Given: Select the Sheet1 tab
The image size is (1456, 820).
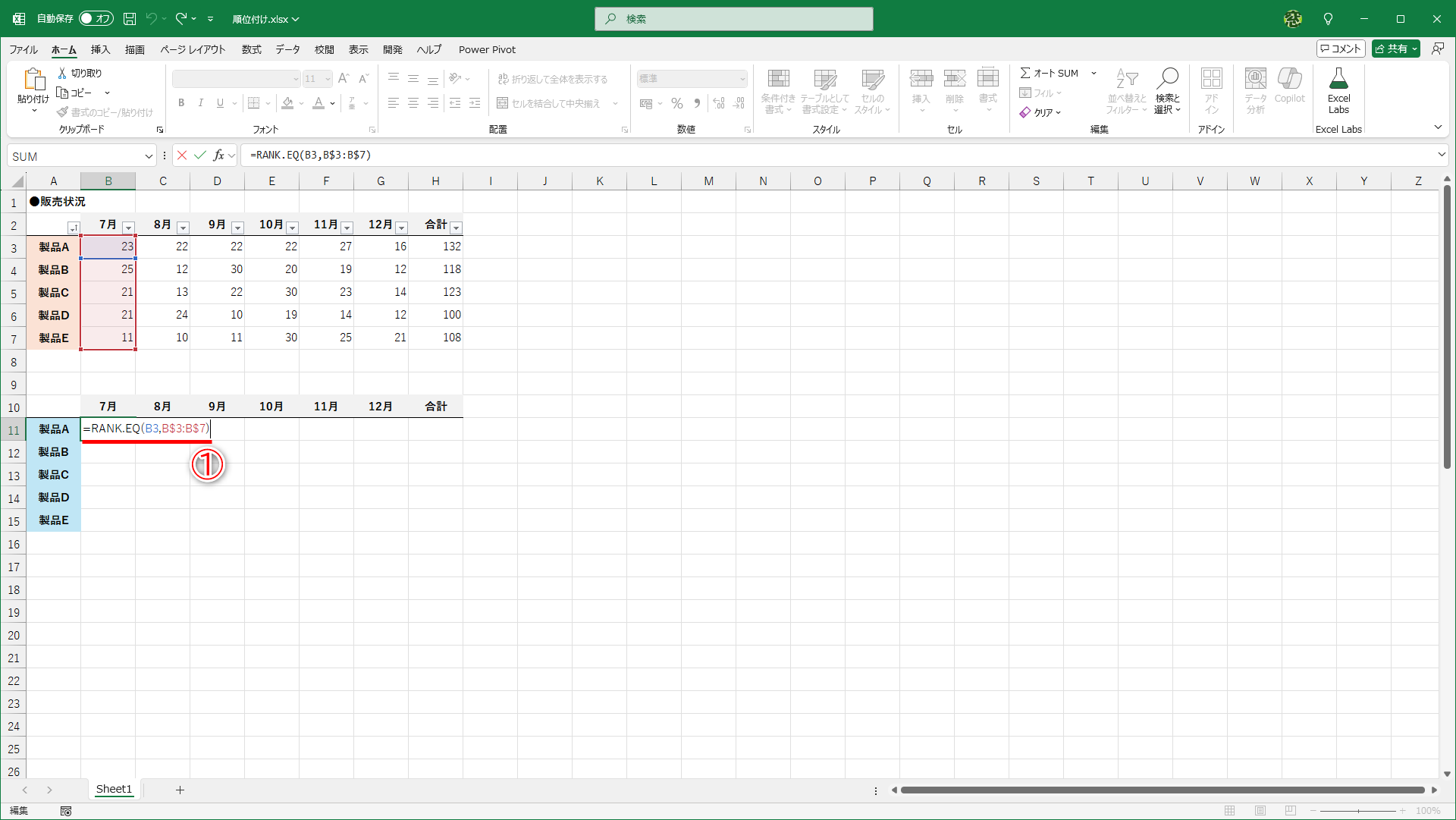Looking at the screenshot, I should [x=114, y=789].
